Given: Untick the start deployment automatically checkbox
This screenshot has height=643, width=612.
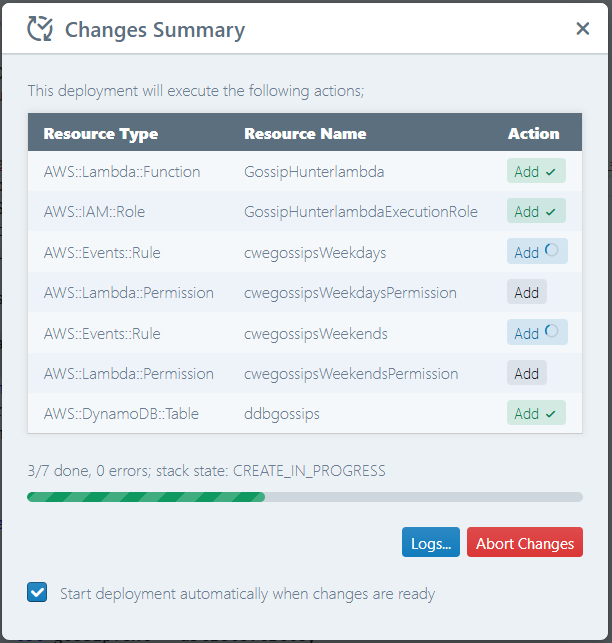Looking at the screenshot, I should pos(37,593).
